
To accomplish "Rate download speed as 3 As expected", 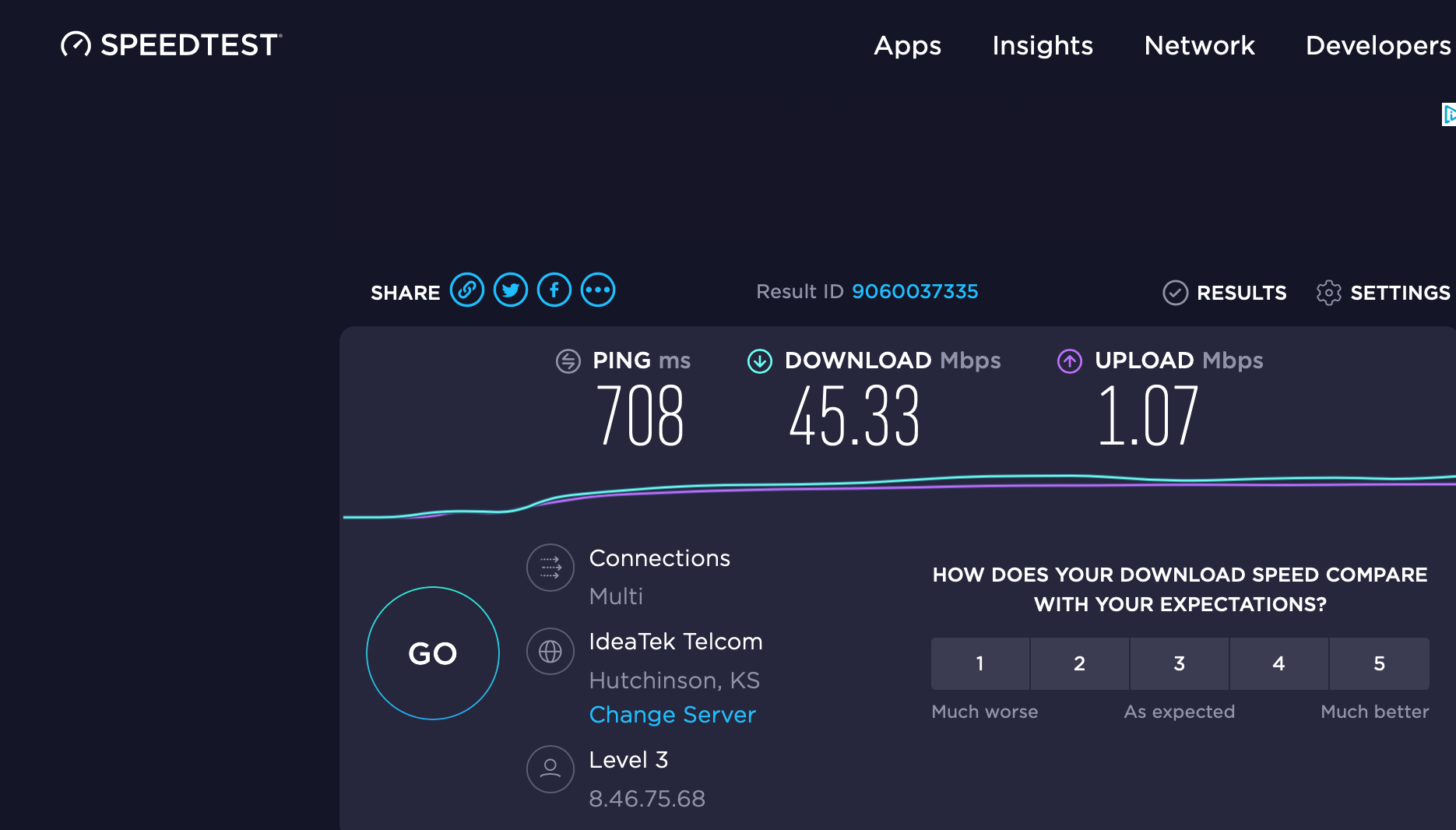I will (1179, 663).
